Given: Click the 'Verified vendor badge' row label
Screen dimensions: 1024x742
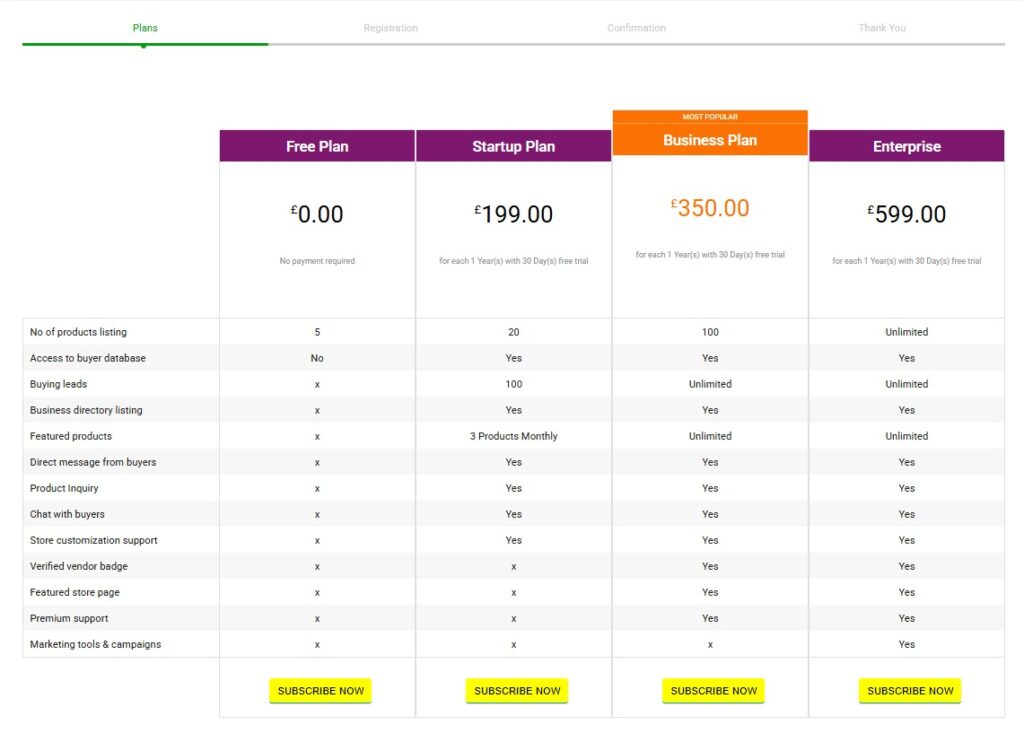Looking at the screenshot, I should coord(78,566).
